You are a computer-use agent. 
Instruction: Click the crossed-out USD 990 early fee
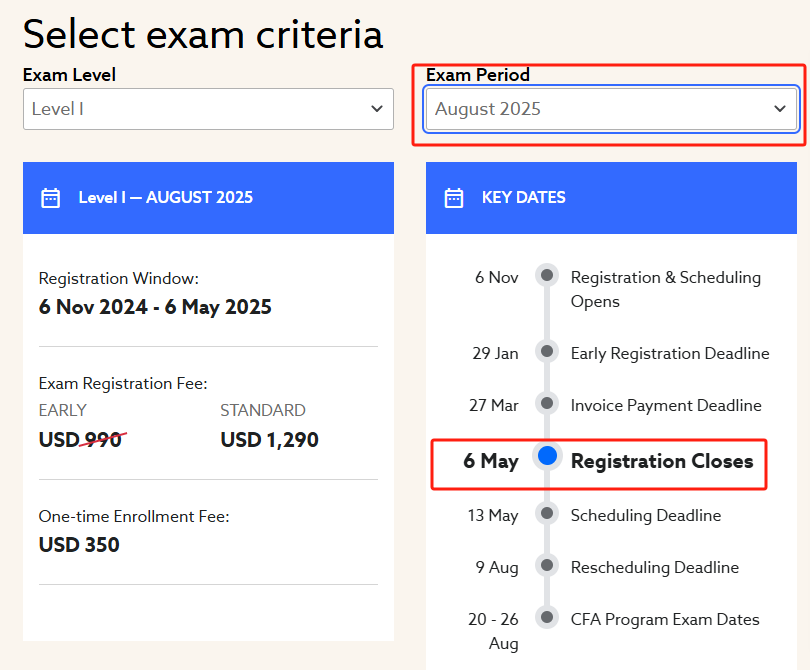pos(82,439)
